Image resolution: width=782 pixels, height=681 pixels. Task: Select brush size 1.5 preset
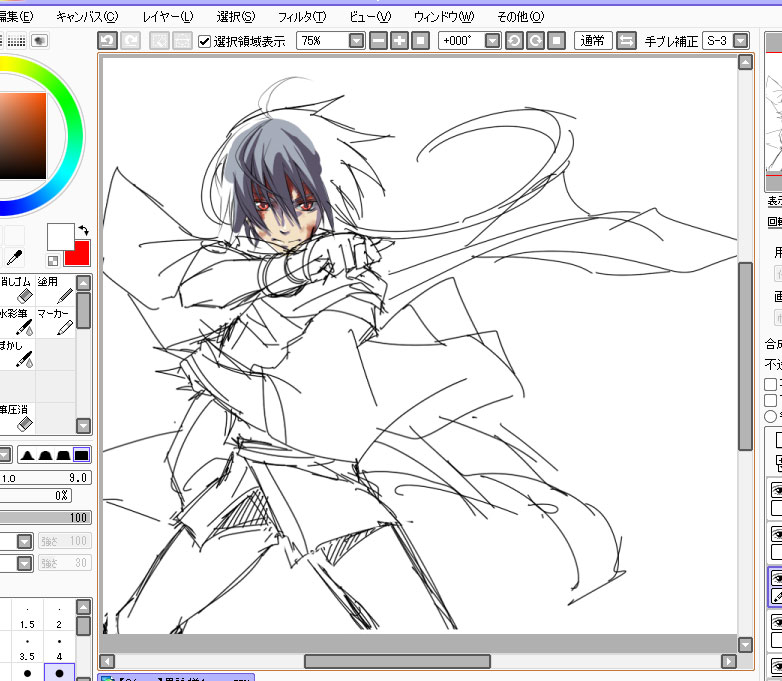tap(27, 617)
